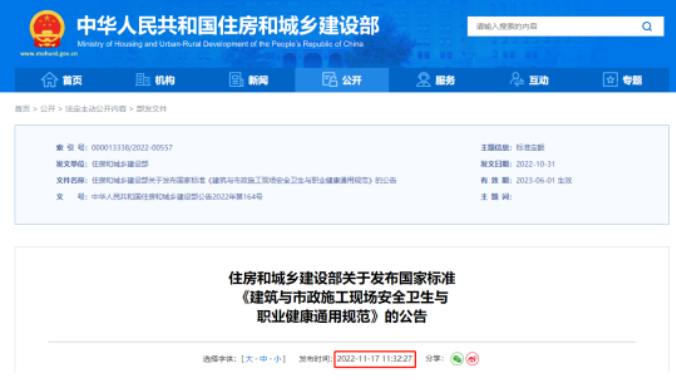Go to 首页 in the breadcrumb

click(22, 109)
